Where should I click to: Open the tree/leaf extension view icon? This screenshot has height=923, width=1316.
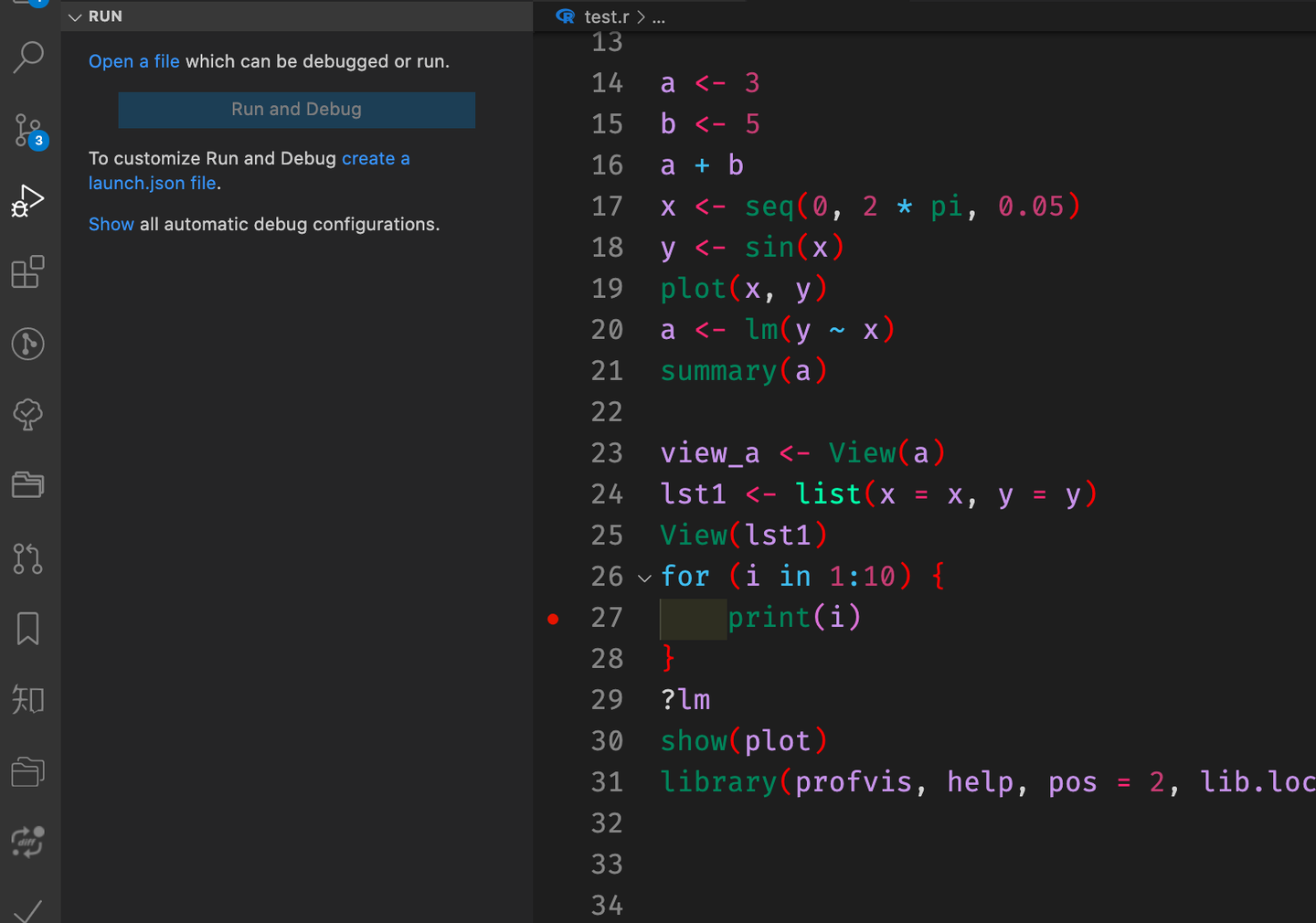pyautogui.click(x=27, y=415)
